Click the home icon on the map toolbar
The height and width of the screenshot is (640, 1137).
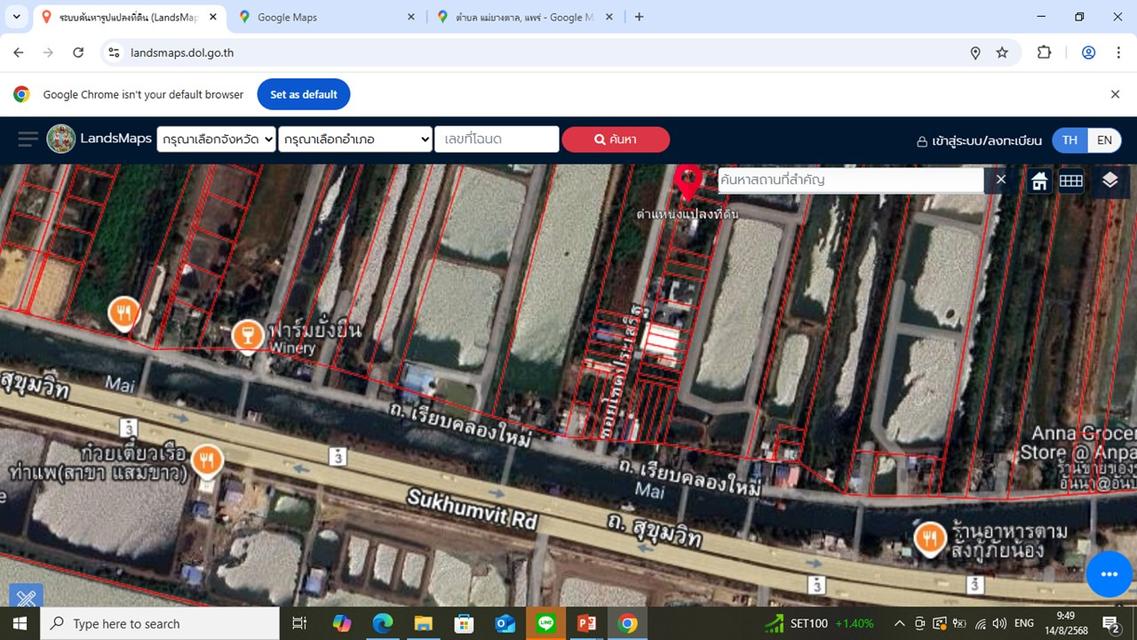coord(1038,181)
